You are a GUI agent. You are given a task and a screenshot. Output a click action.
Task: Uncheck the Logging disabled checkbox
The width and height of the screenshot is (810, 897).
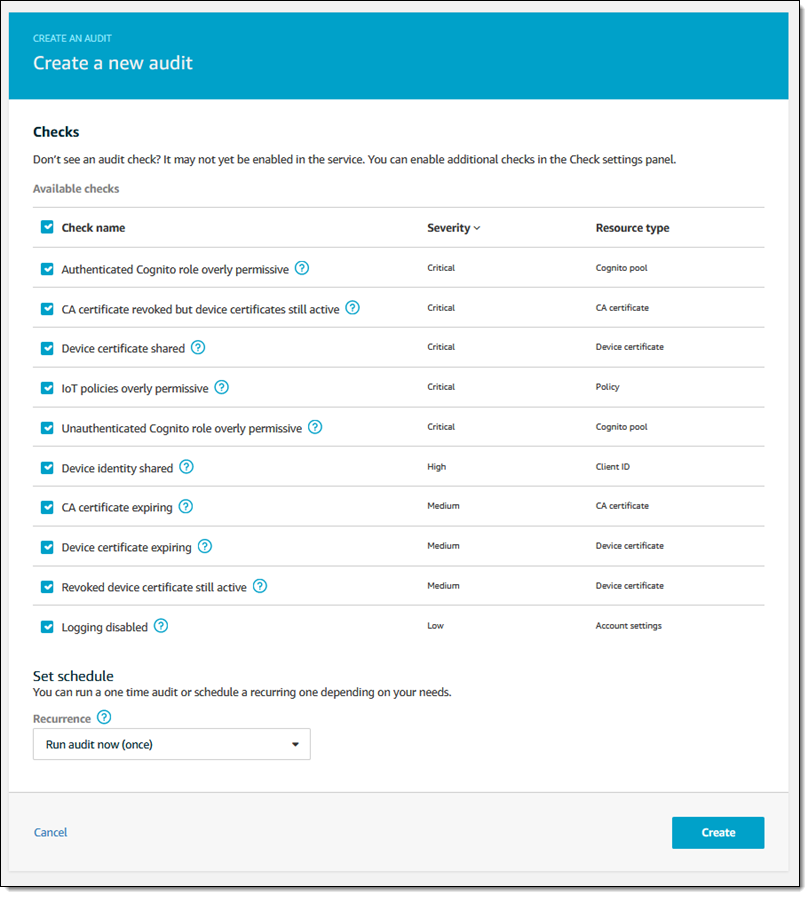click(x=47, y=627)
